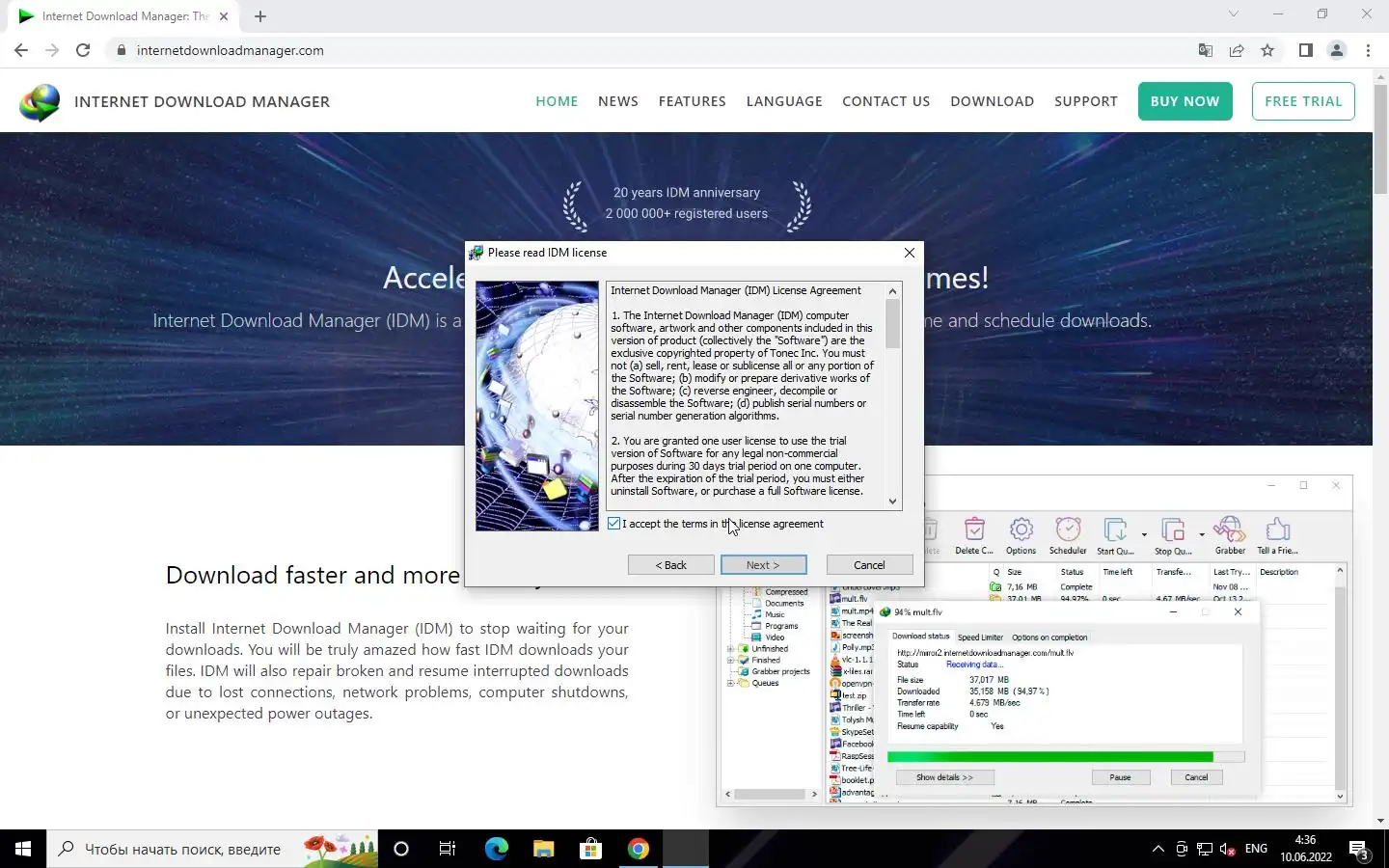The width and height of the screenshot is (1389, 868).
Task: Click the green BUY NOW button
Action: point(1185,101)
